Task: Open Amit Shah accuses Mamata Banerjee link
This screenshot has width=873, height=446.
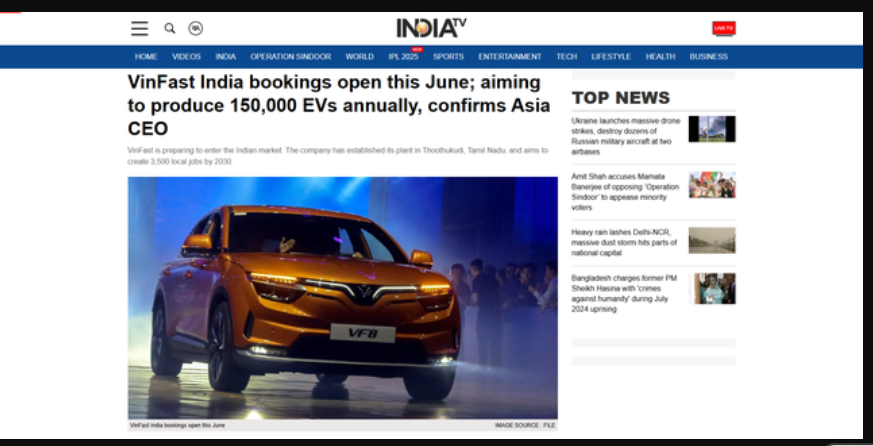Action: tap(625, 192)
